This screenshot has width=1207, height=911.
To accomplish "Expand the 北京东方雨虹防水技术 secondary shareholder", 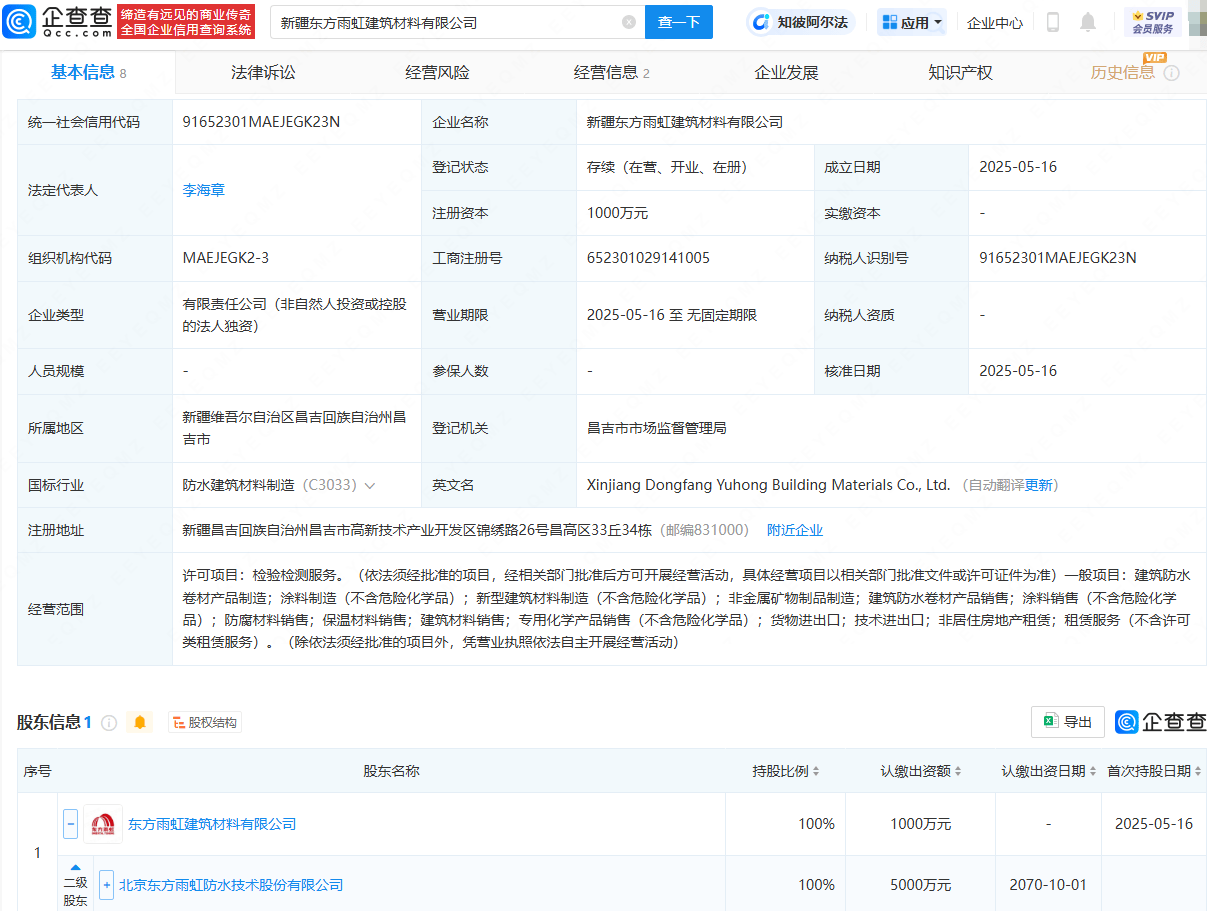I will point(107,884).
